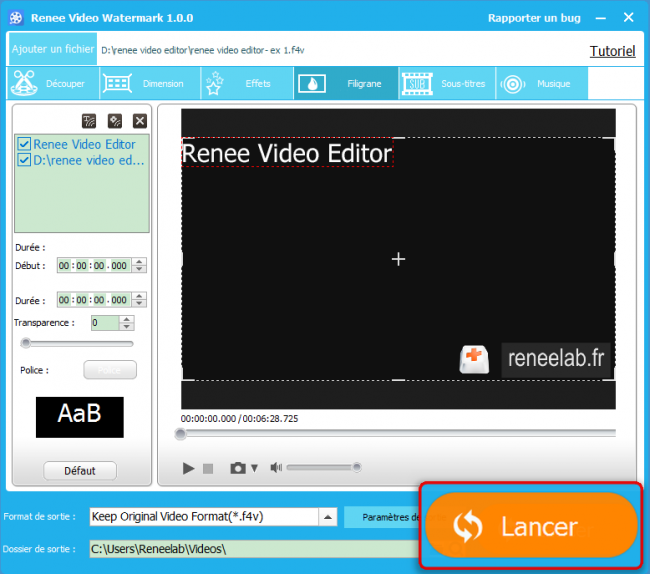
Task: Minimize the Renee Video Watermark window
Action: 601,18
